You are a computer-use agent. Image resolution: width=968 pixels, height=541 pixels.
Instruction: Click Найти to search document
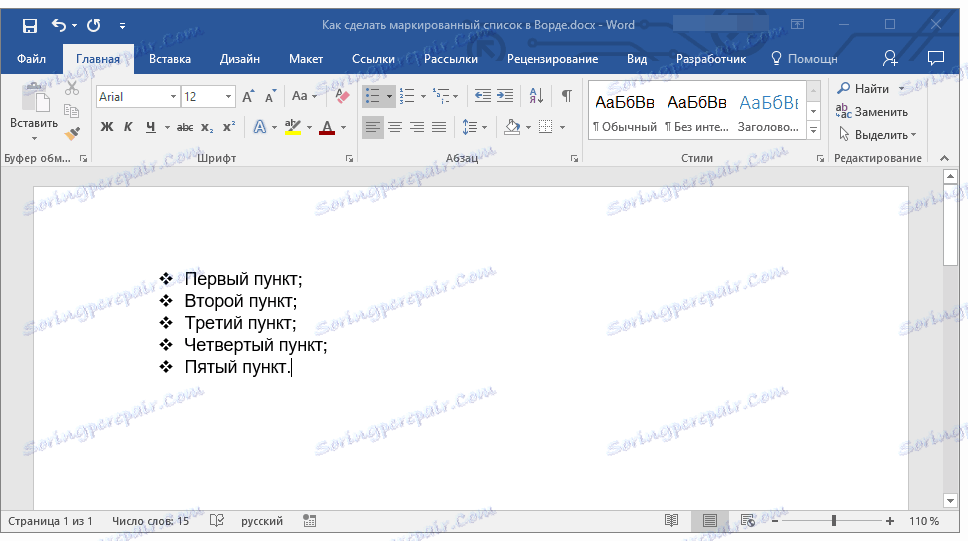[863, 89]
